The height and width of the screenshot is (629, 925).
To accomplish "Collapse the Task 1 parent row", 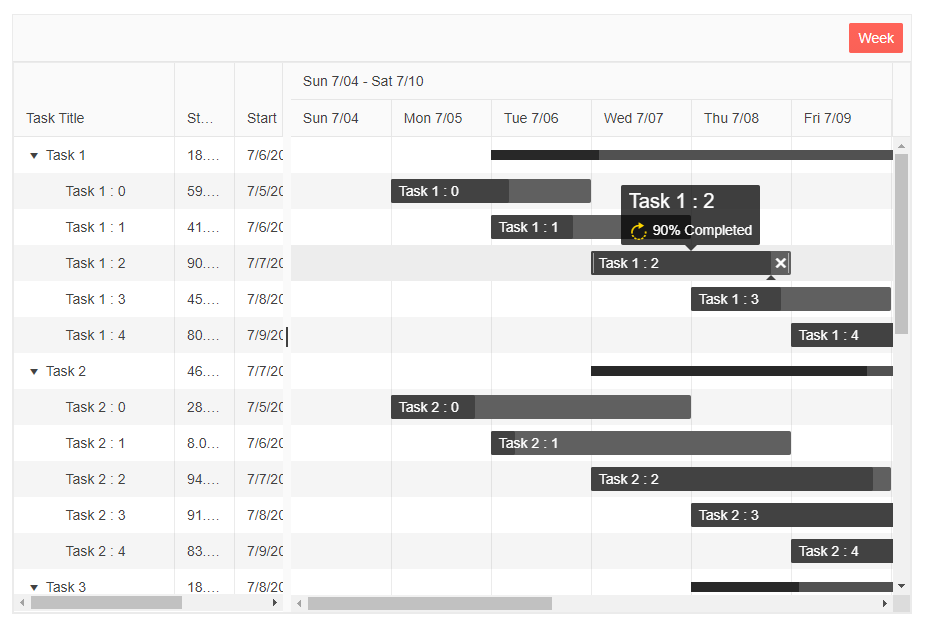I will pos(32,155).
